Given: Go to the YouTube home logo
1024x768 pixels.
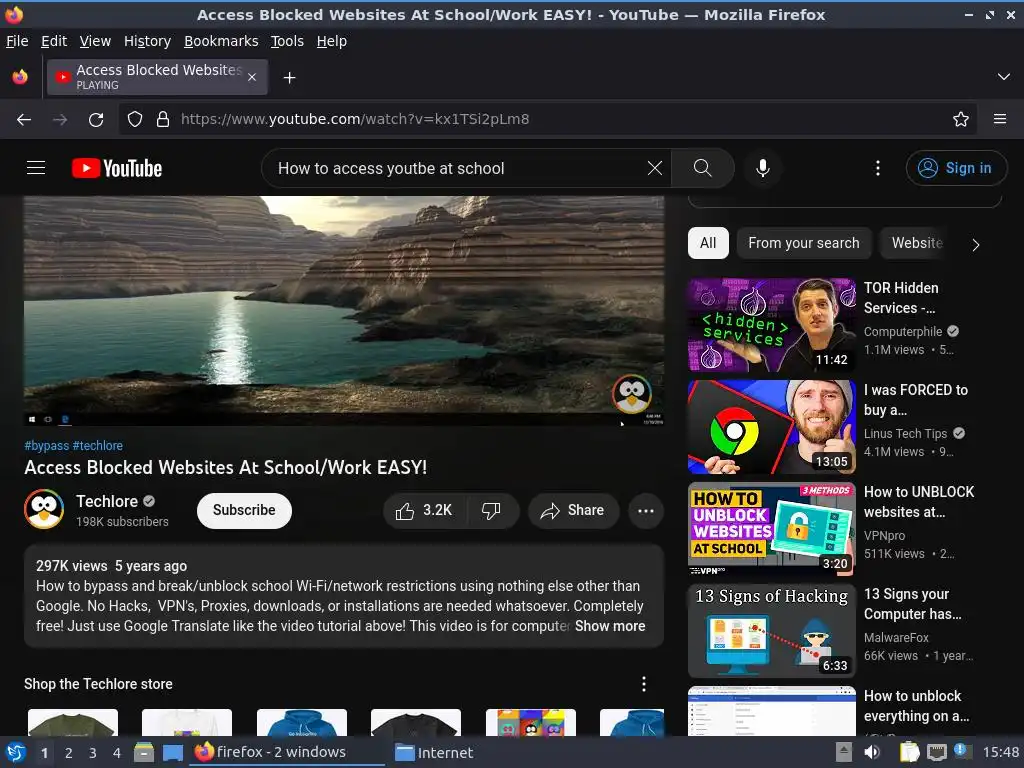Looking at the screenshot, I should tap(117, 168).
